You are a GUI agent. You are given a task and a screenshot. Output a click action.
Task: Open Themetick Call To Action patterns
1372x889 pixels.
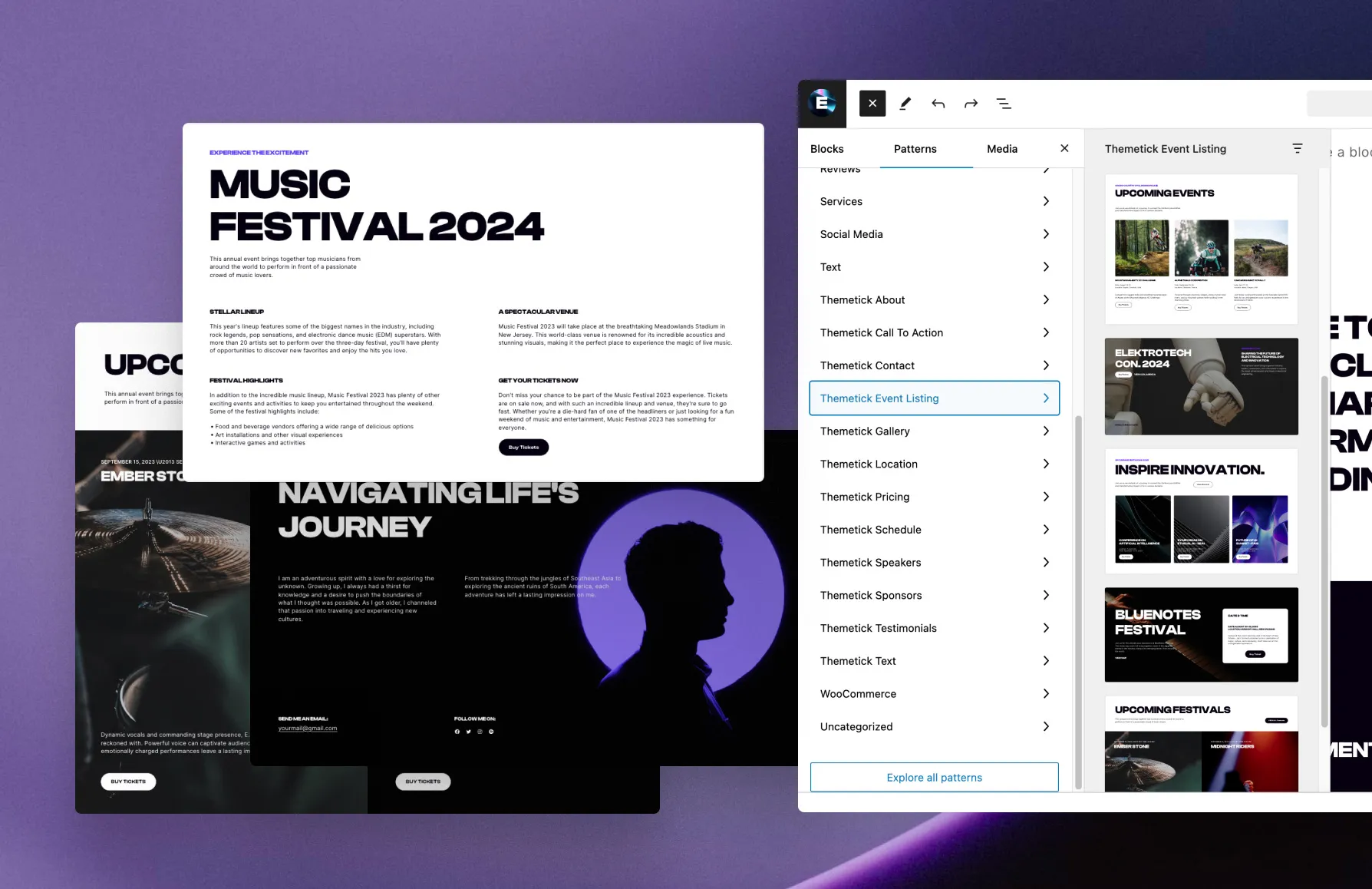934,332
